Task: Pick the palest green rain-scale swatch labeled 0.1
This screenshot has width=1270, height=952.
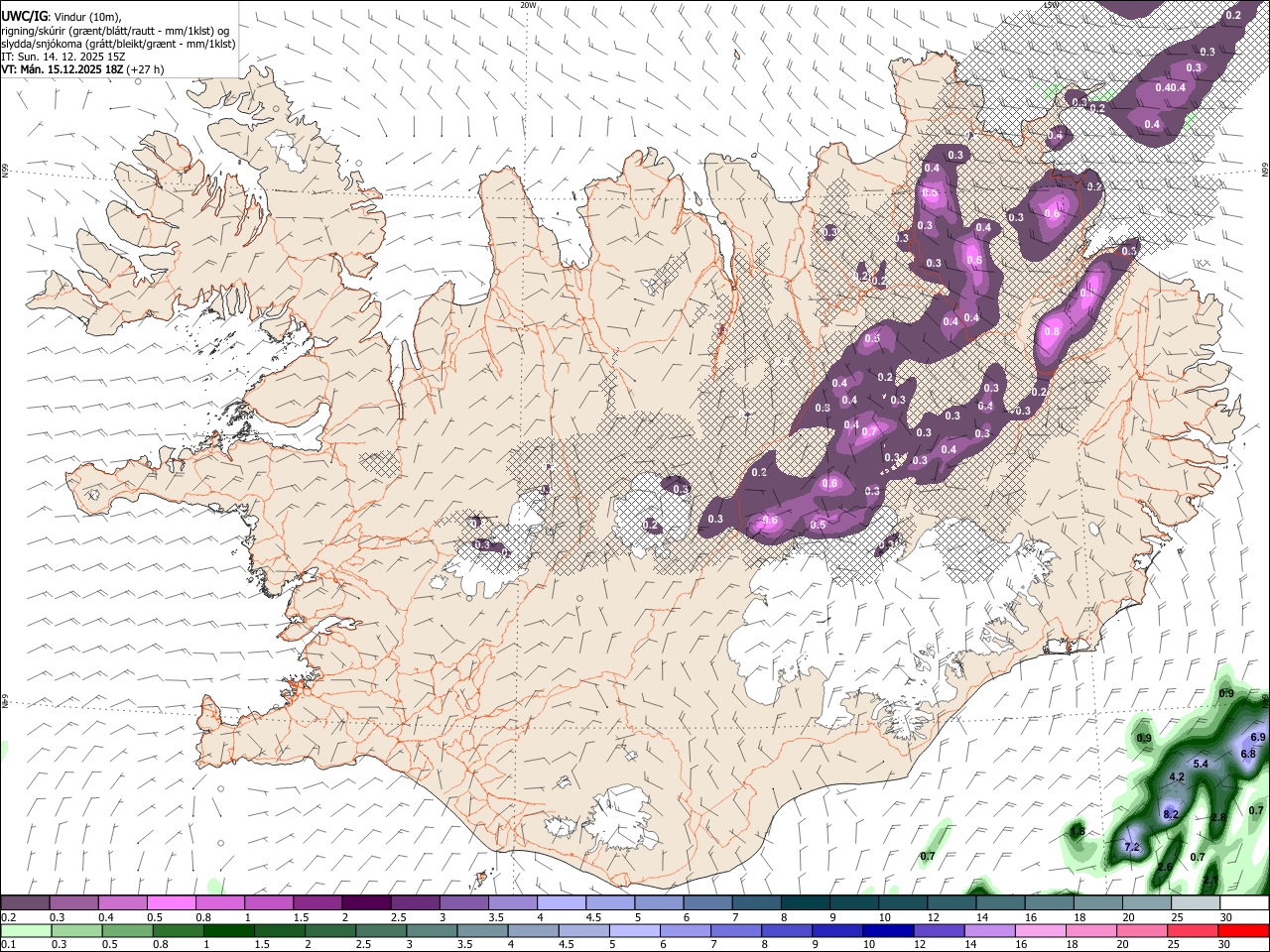Action: 25,931
